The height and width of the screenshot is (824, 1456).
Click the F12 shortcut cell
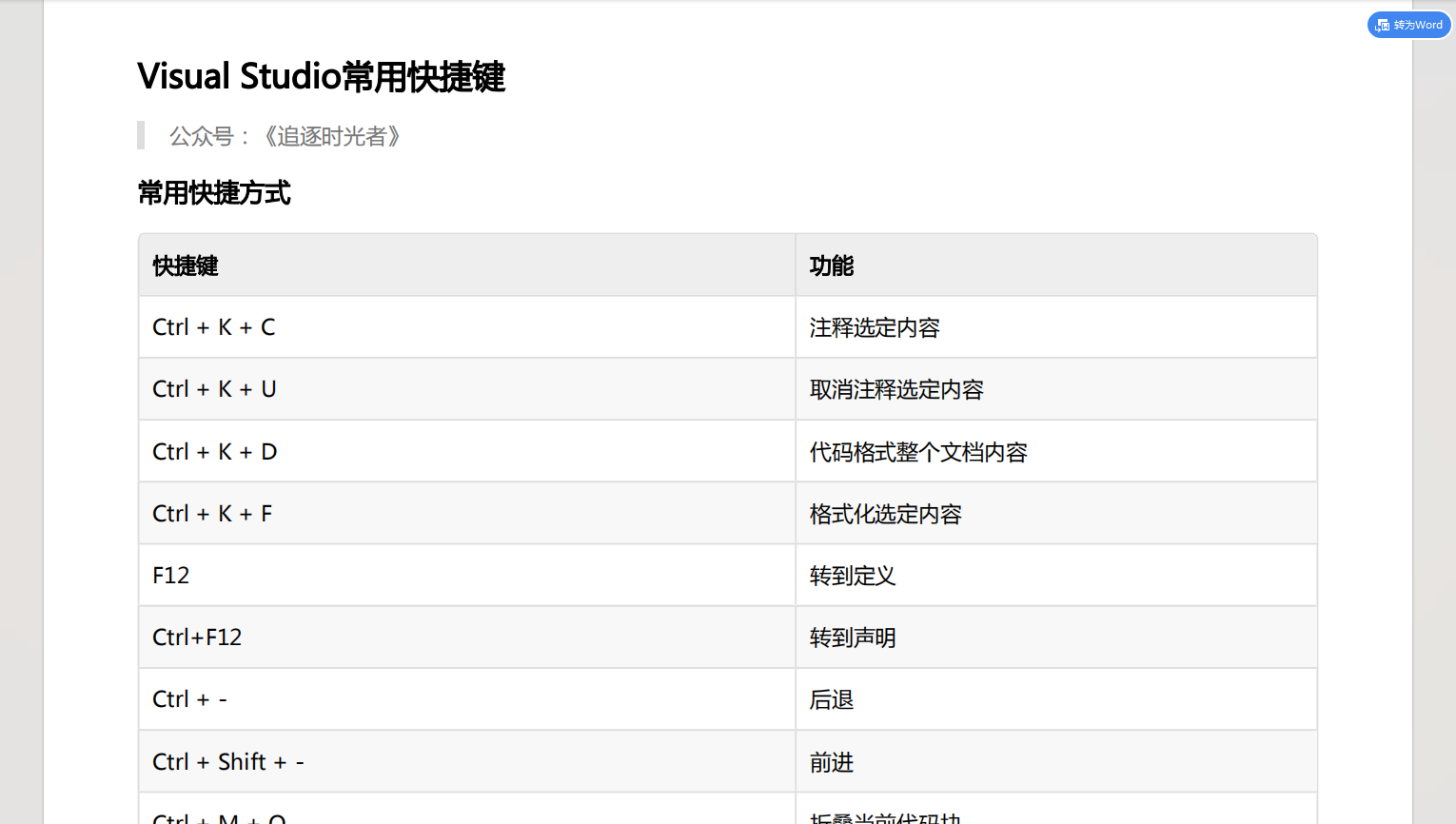467,576
